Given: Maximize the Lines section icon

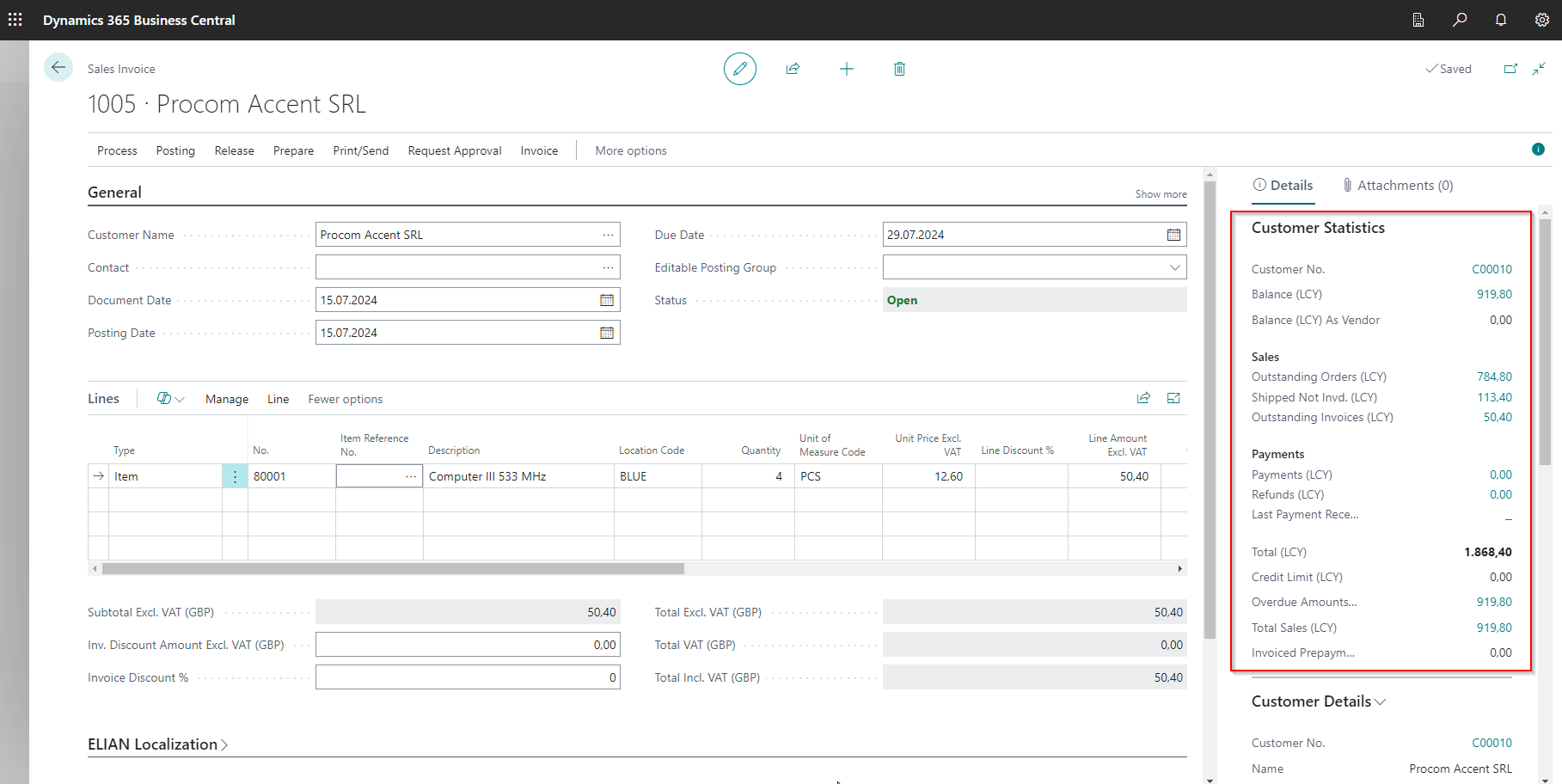Looking at the screenshot, I should 1173,398.
